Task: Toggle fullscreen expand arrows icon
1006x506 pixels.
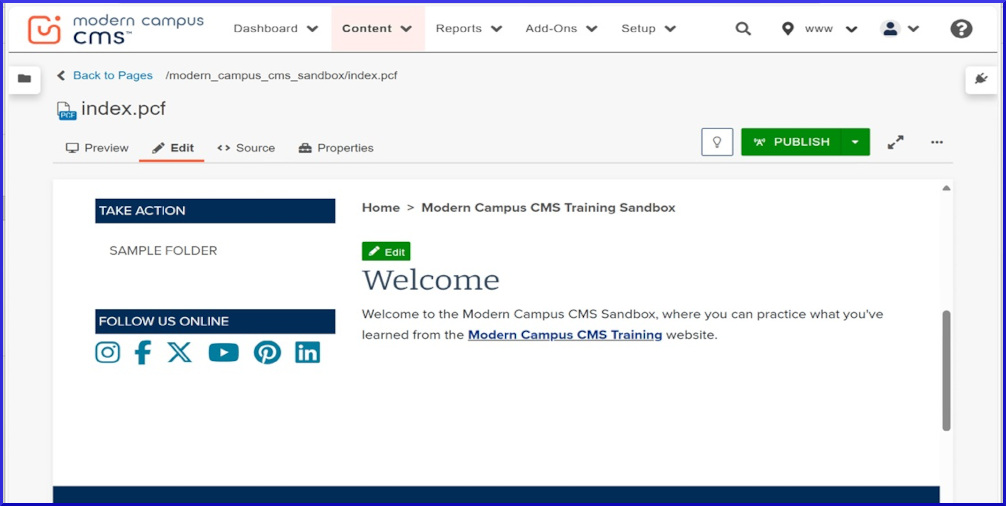Action: [x=896, y=142]
